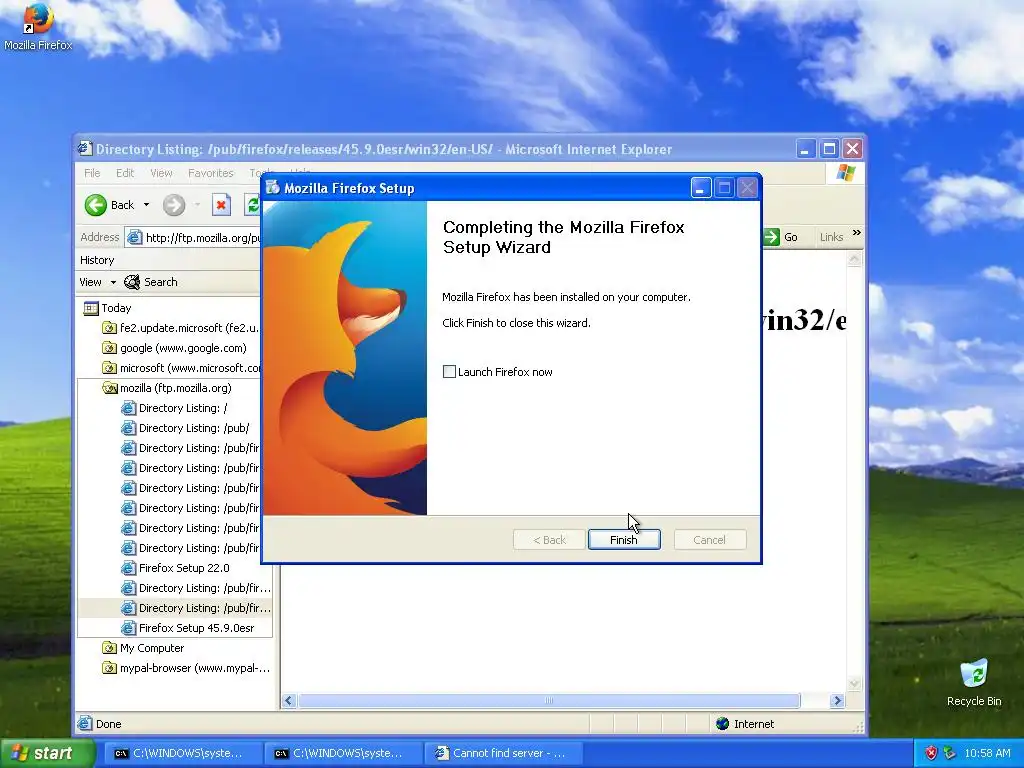Click the page icon in IE status bar

pyautogui.click(x=85, y=724)
